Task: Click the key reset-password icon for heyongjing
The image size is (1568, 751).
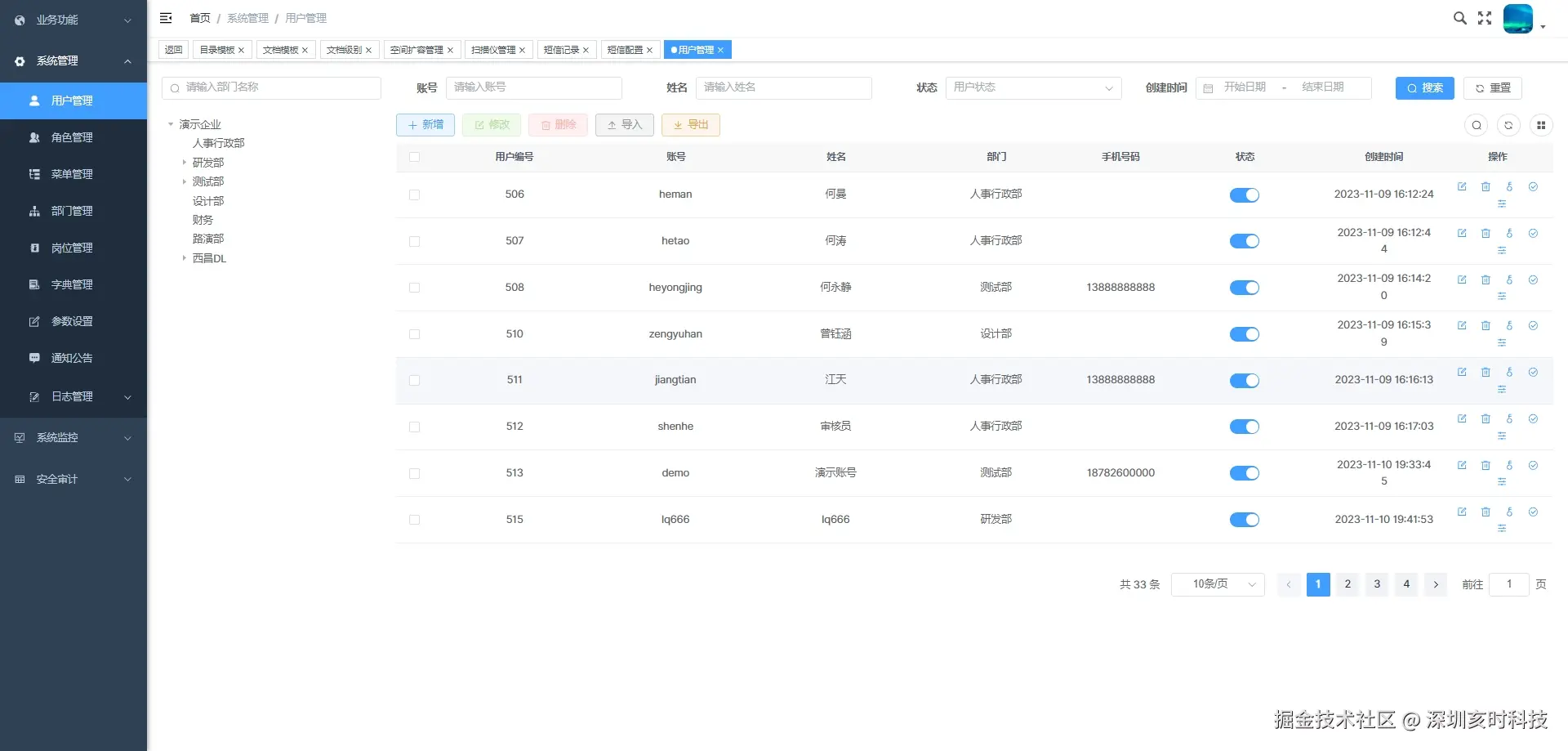Action: [x=1509, y=279]
